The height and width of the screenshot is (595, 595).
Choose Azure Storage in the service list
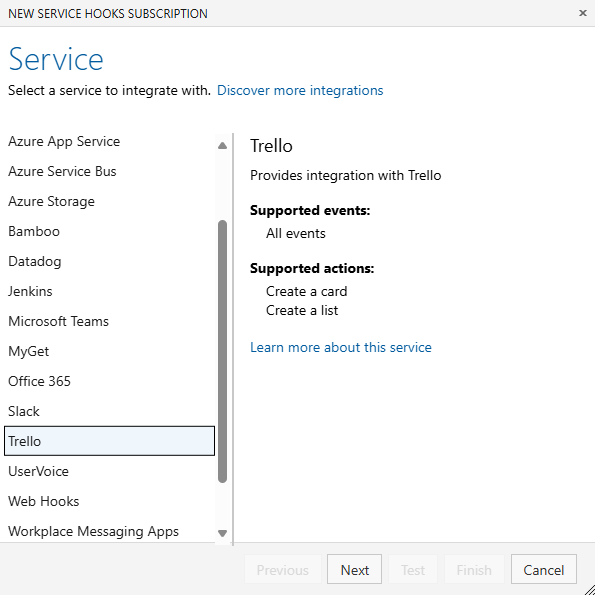(109, 201)
